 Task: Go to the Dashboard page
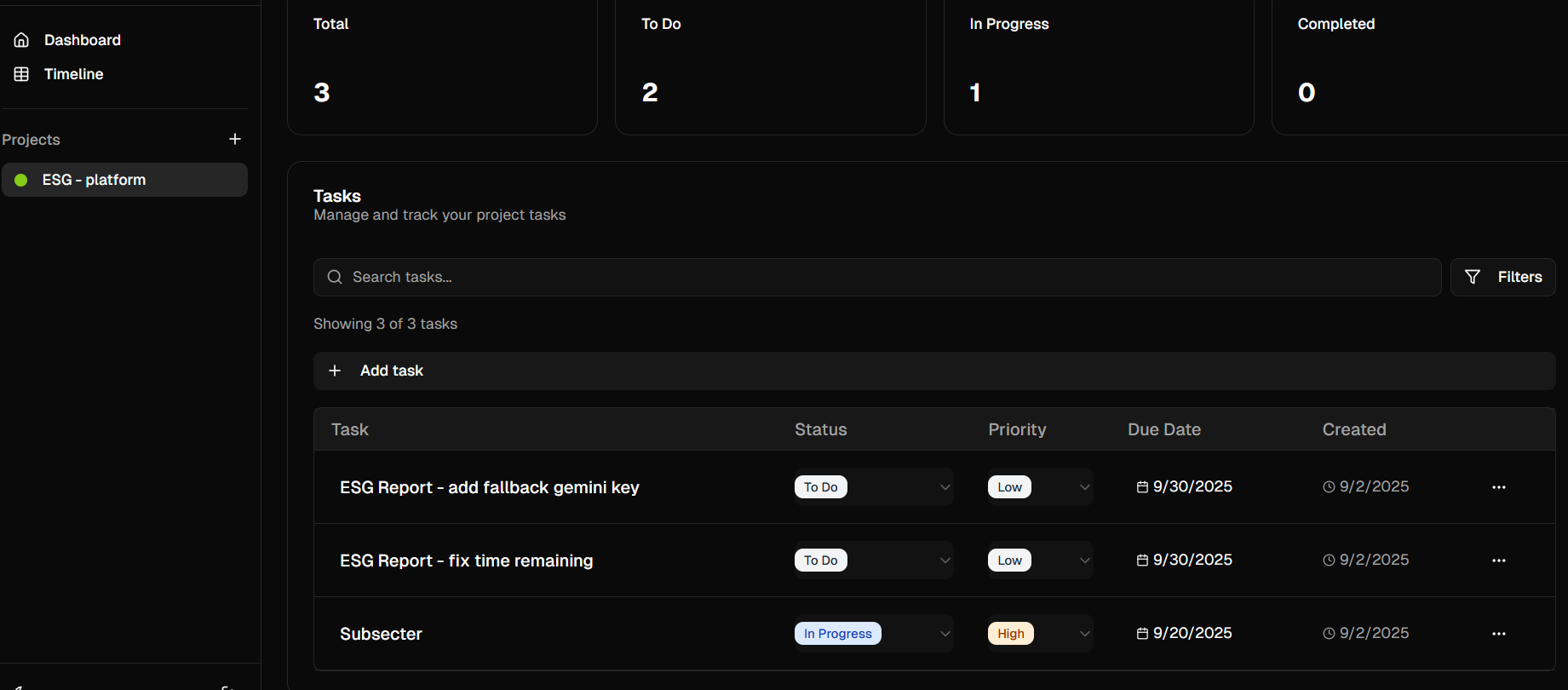click(x=82, y=40)
